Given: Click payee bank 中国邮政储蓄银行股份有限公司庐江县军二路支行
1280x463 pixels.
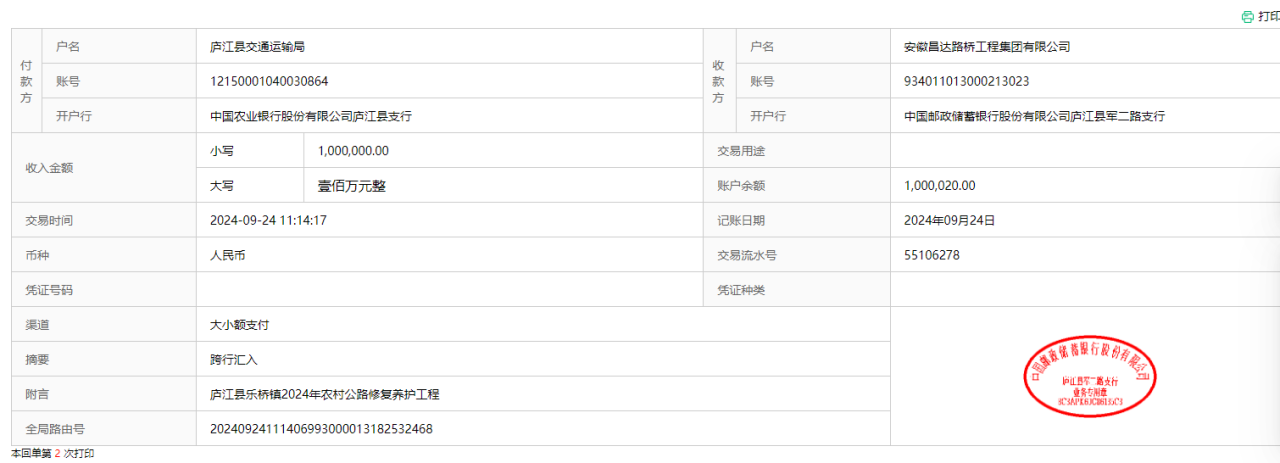Looking at the screenshot, I should pos(1034,116).
